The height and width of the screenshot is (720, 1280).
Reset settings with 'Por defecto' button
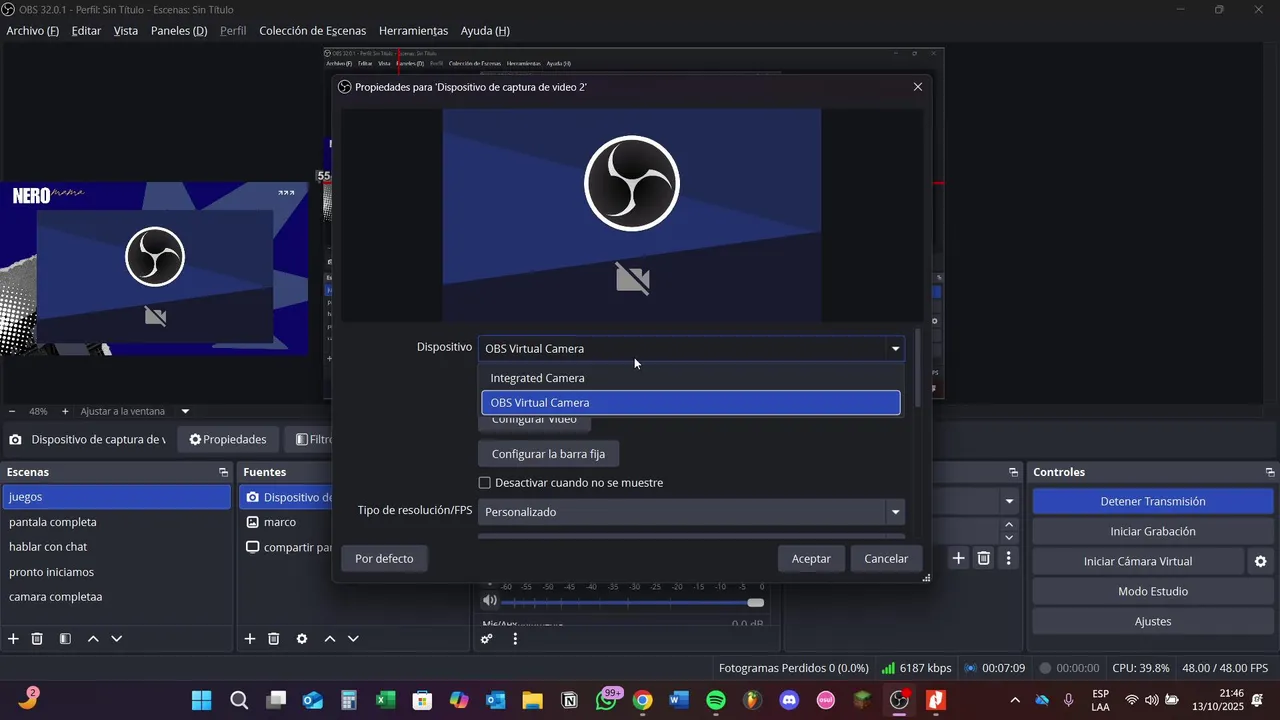(384, 559)
